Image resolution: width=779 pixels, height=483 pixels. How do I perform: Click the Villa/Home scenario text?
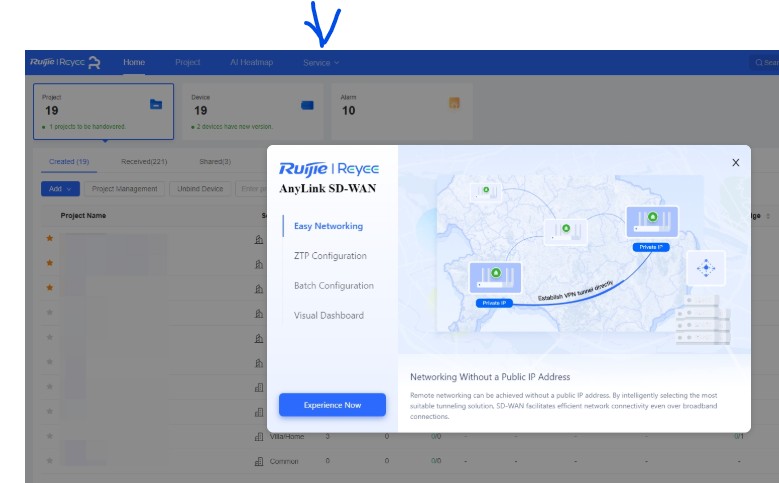[287, 436]
